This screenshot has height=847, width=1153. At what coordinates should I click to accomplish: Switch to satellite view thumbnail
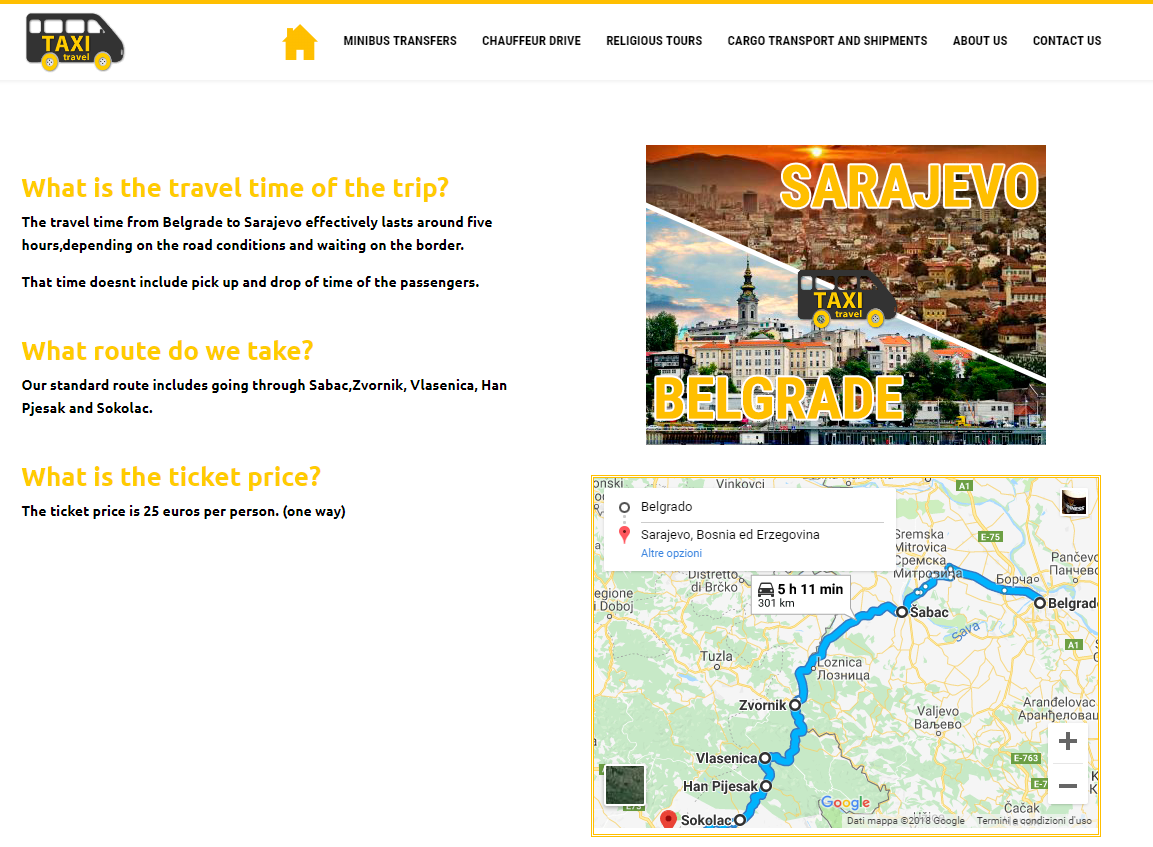click(x=625, y=785)
